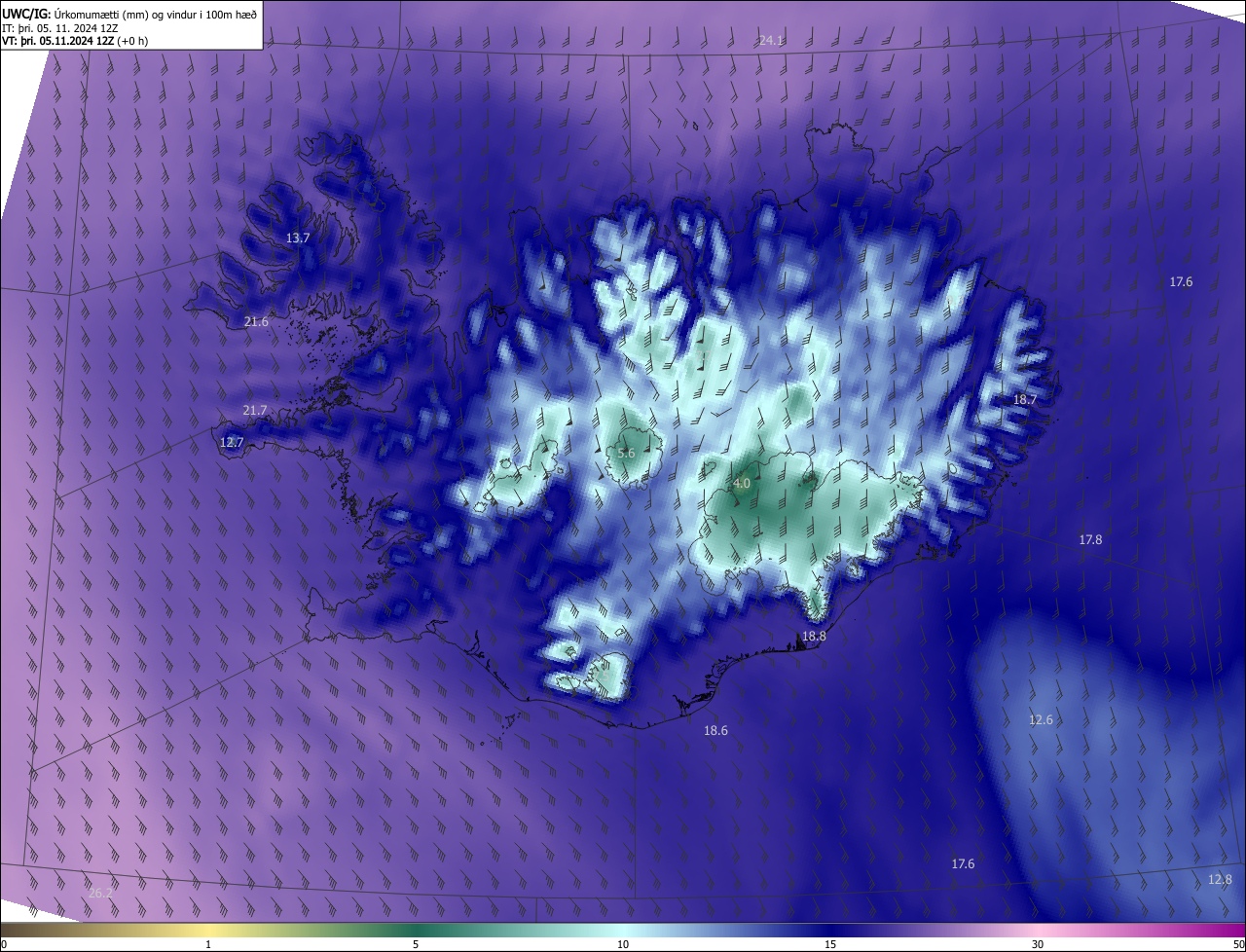
Task: Select the "IT: þri. 05. 11. 2024 12Z" line
Action: click(61, 28)
